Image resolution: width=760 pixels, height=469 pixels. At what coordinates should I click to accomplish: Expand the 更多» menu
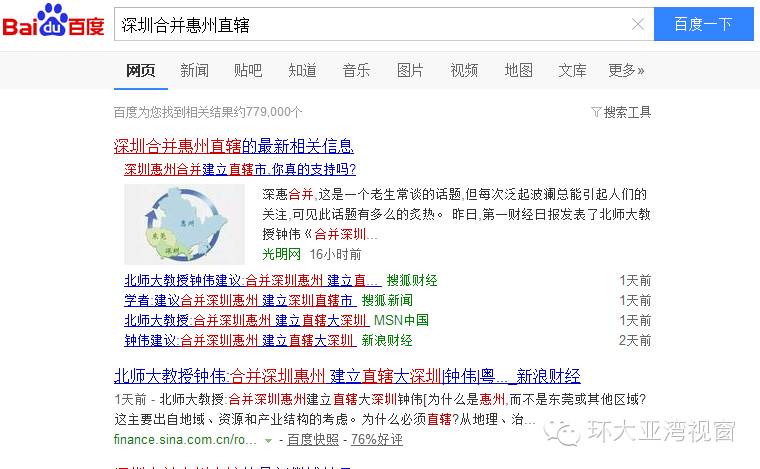(626, 71)
